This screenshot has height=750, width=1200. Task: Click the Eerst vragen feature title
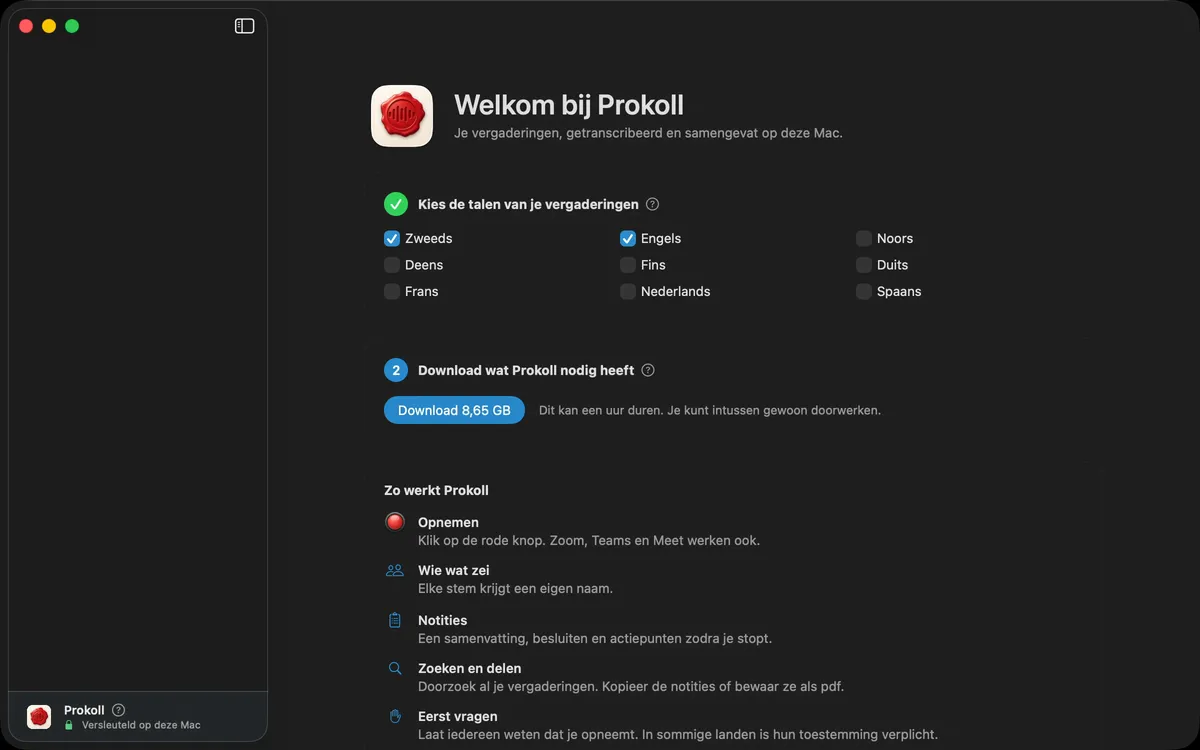pos(458,716)
